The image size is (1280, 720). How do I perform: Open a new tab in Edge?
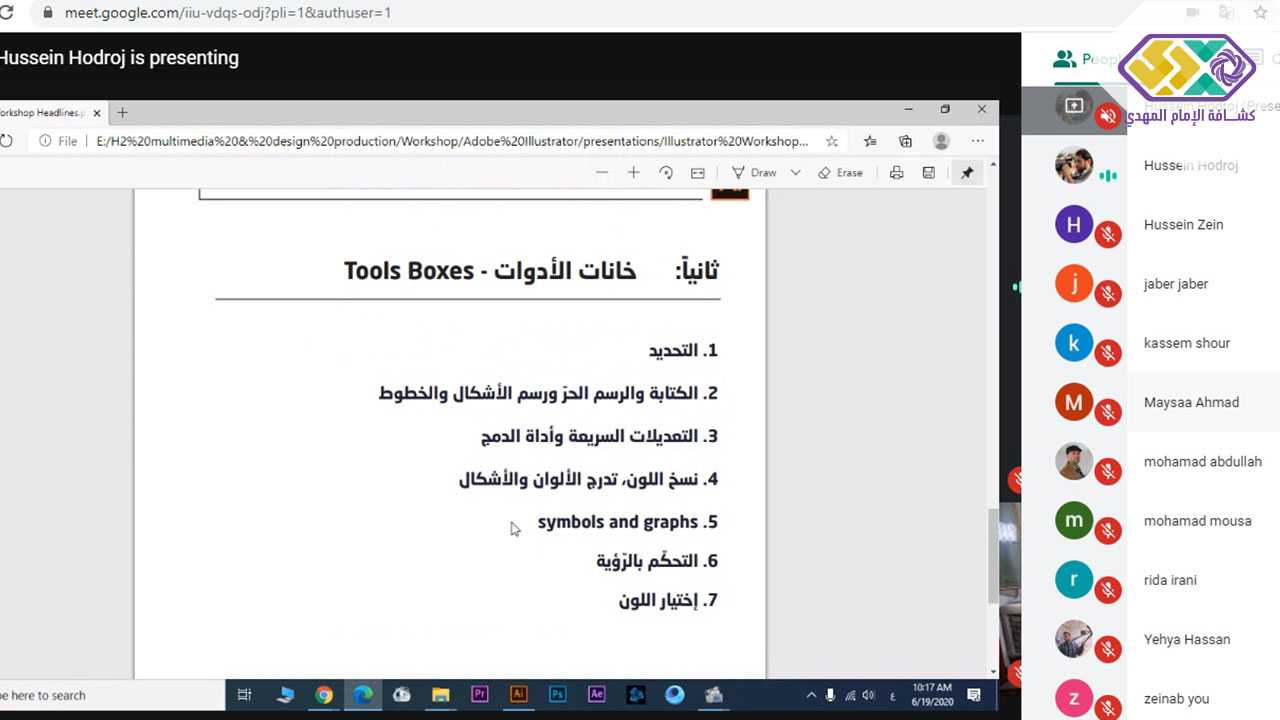pos(122,112)
